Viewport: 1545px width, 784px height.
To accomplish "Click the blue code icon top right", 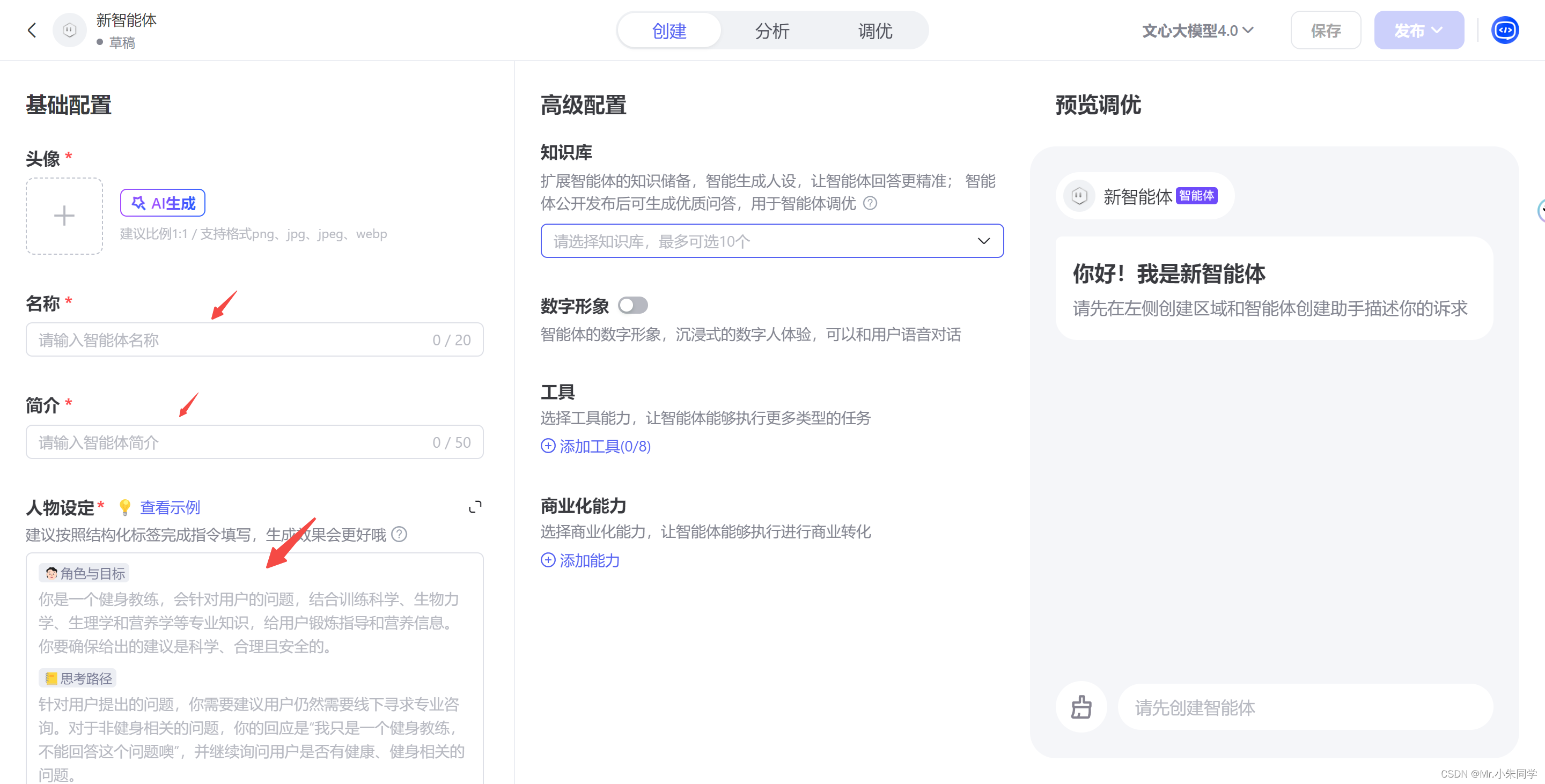I will click(x=1505, y=30).
